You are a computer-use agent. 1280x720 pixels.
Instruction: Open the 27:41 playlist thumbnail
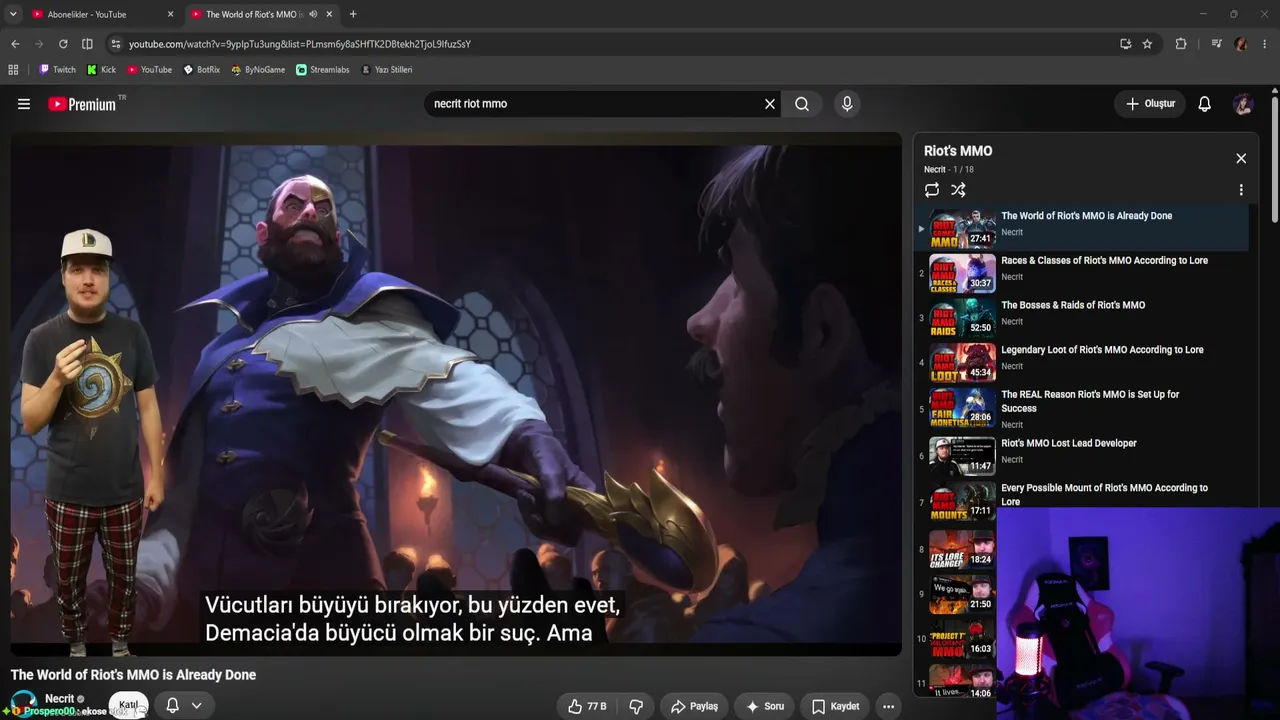[962, 228]
